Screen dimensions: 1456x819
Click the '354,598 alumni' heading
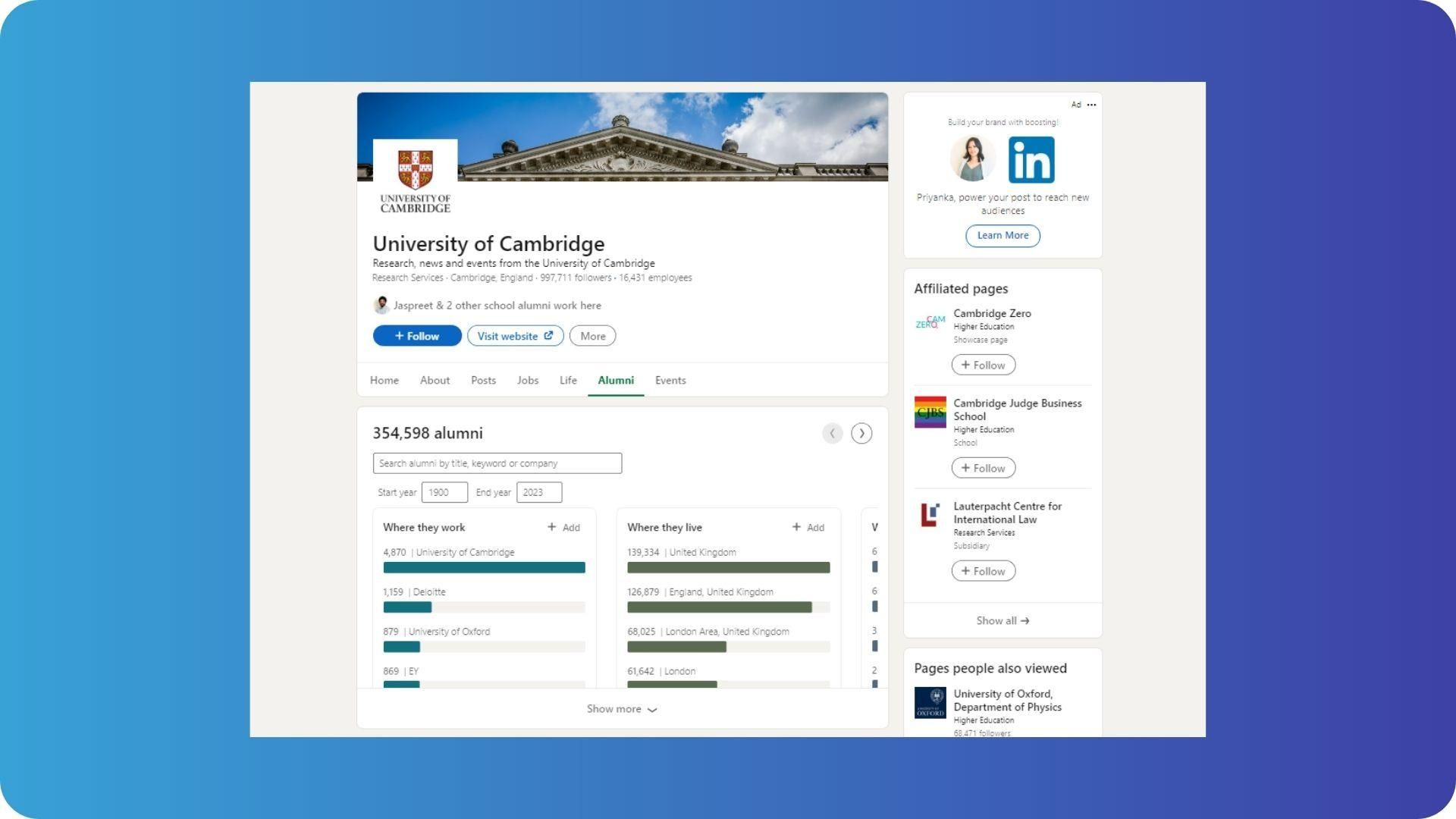tap(428, 434)
